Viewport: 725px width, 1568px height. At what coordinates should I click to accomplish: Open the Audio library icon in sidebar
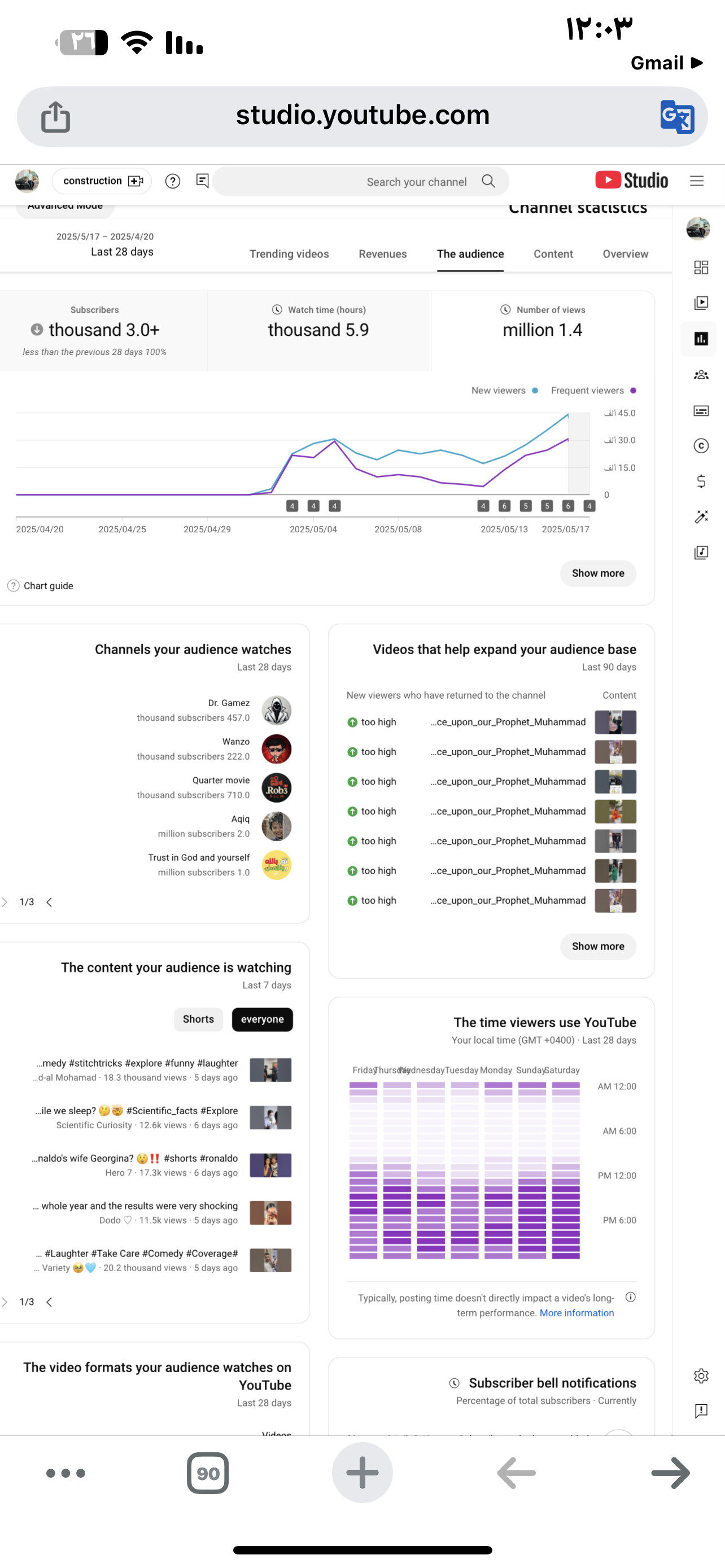click(701, 553)
